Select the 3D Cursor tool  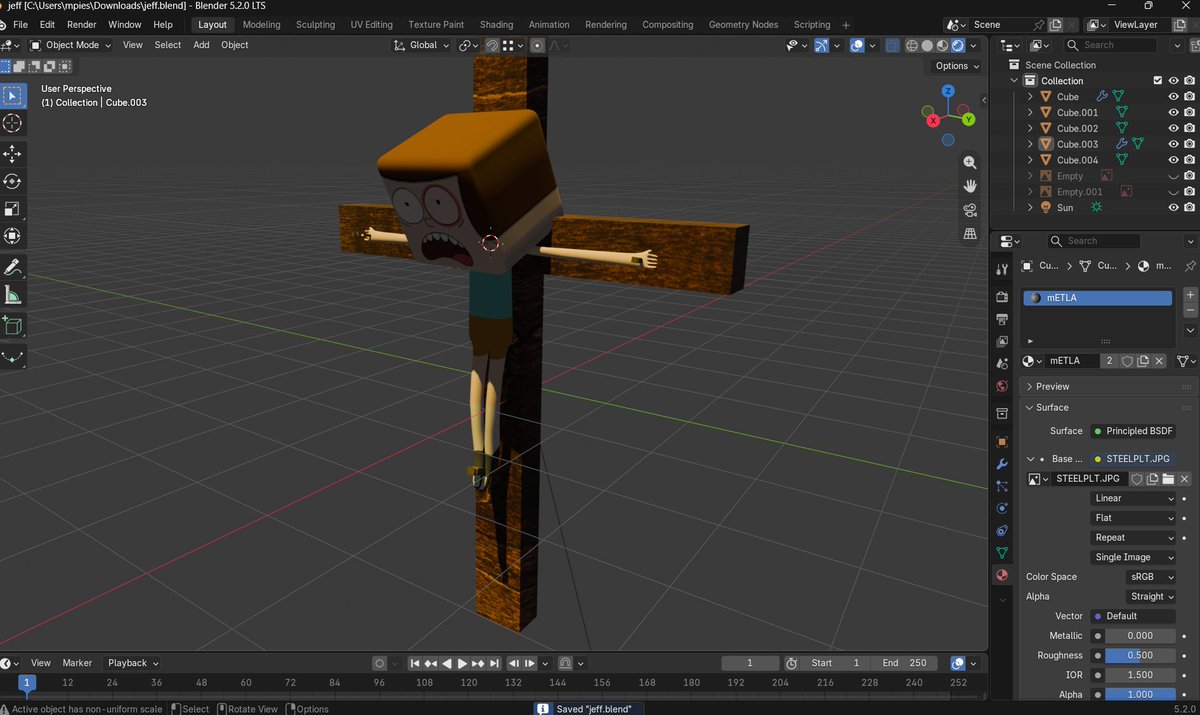click(13, 123)
